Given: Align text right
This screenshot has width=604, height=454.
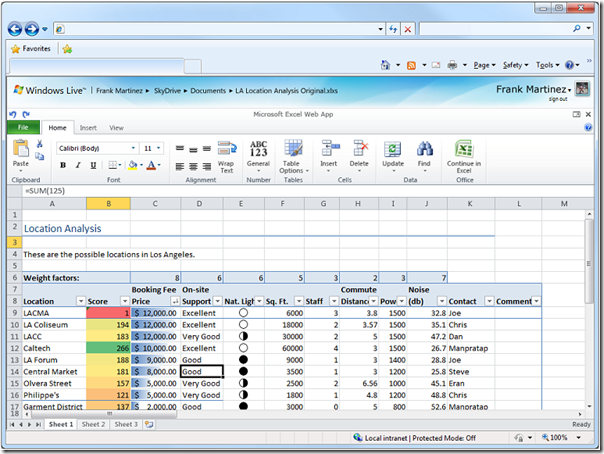Looking at the screenshot, I should pos(207,166).
